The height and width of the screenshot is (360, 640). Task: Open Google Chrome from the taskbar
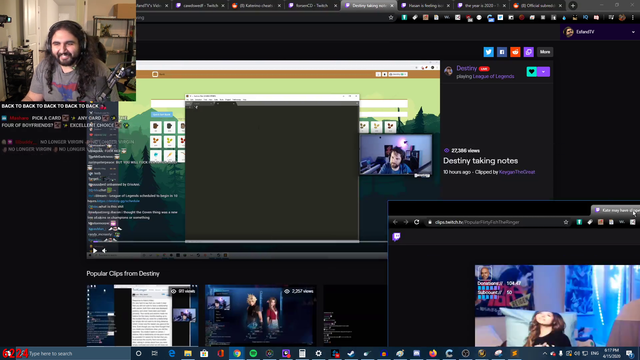[x=237, y=353]
